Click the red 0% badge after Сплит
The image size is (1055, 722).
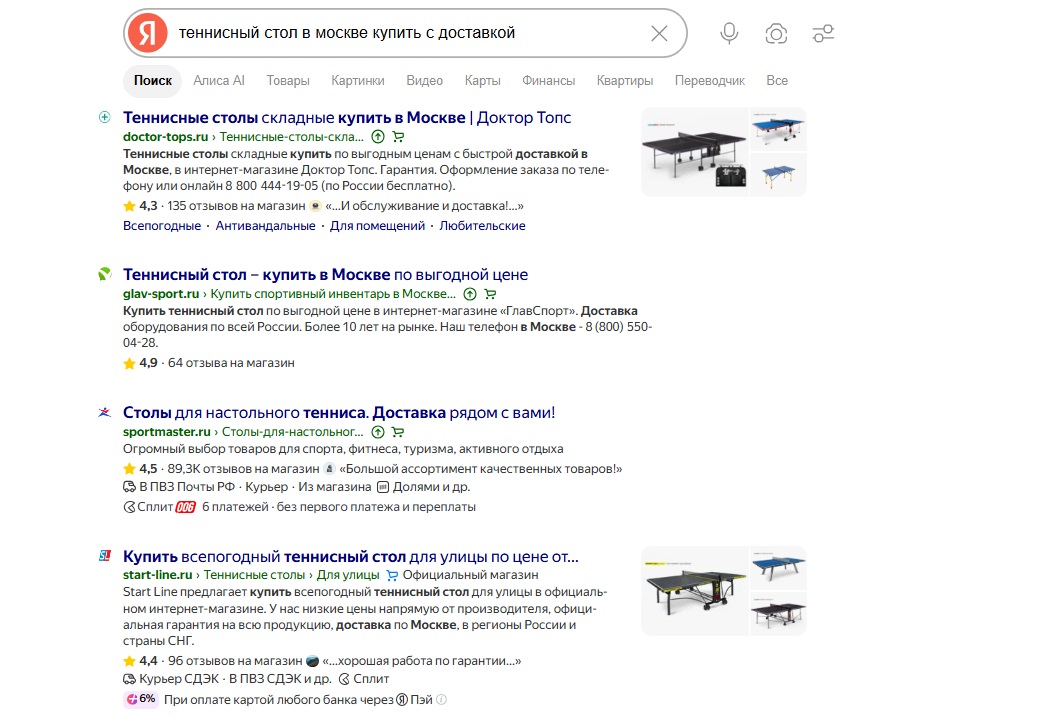186,507
